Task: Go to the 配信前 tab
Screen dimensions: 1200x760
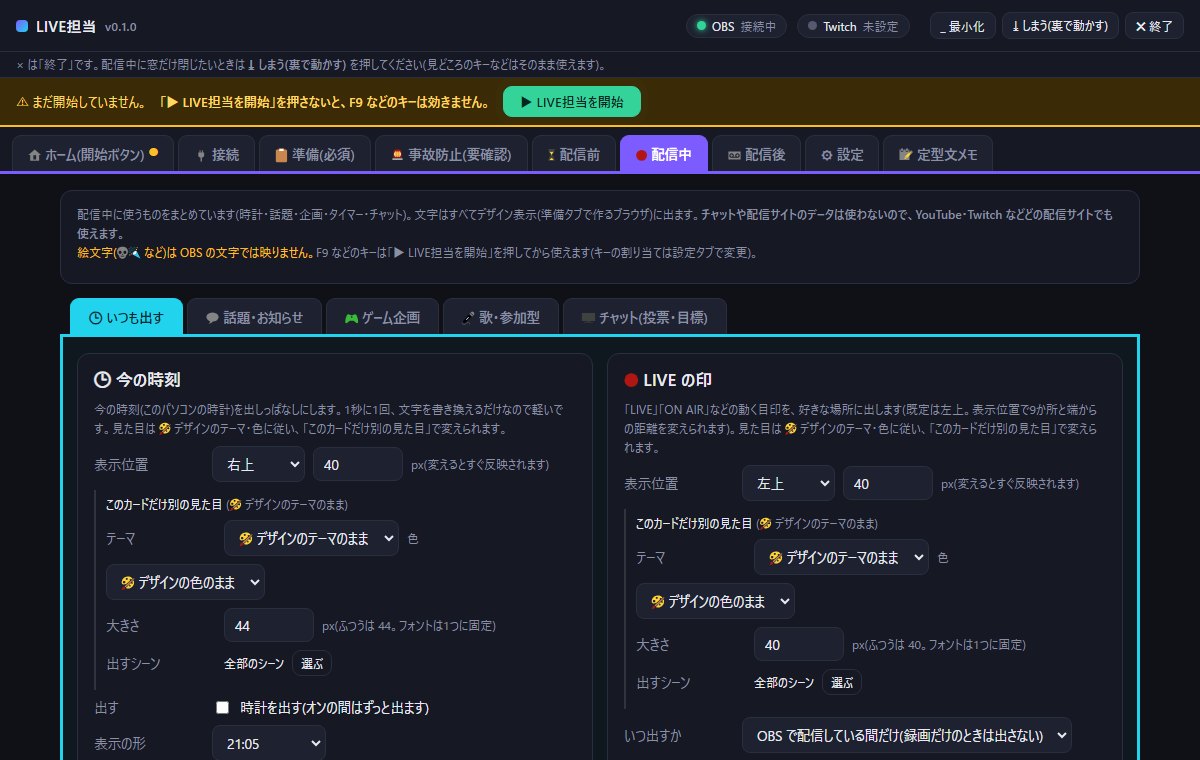Action: [x=574, y=155]
